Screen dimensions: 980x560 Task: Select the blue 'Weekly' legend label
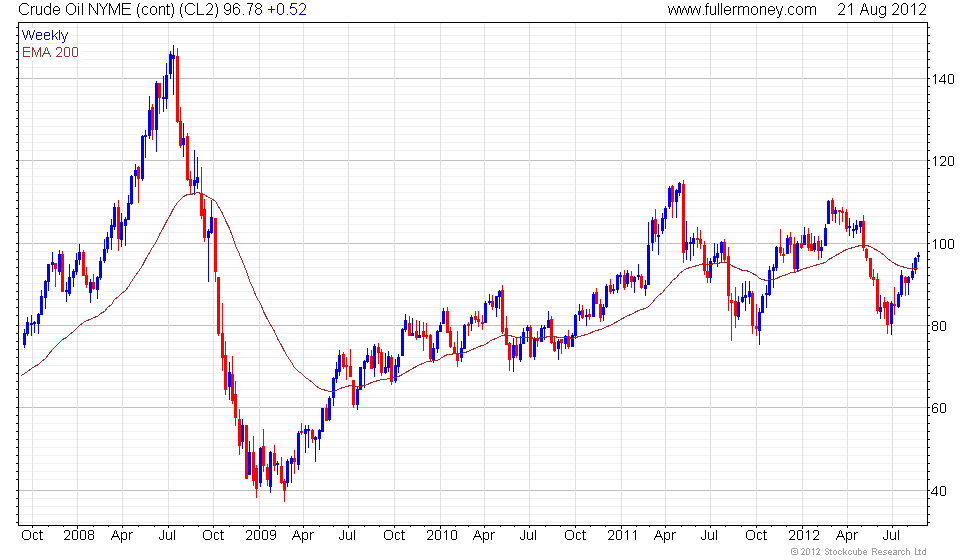click(x=45, y=36)
